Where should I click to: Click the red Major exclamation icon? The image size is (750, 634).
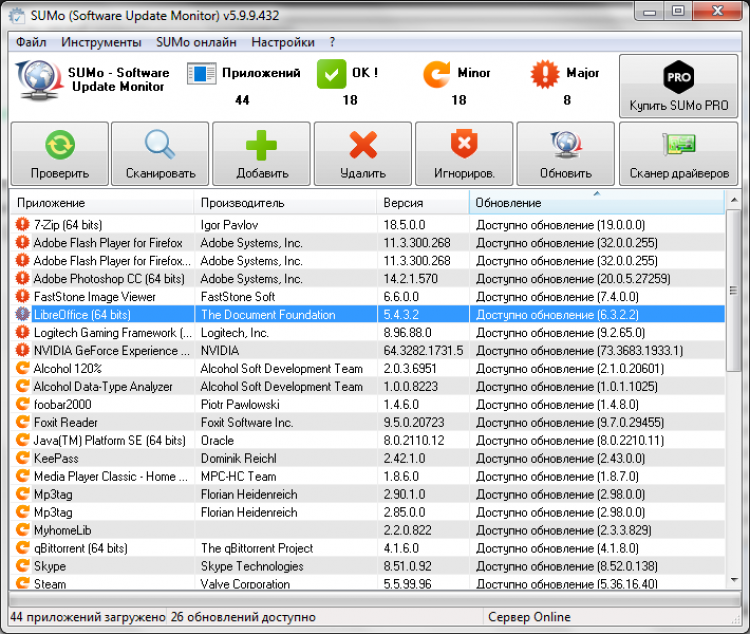545,74
